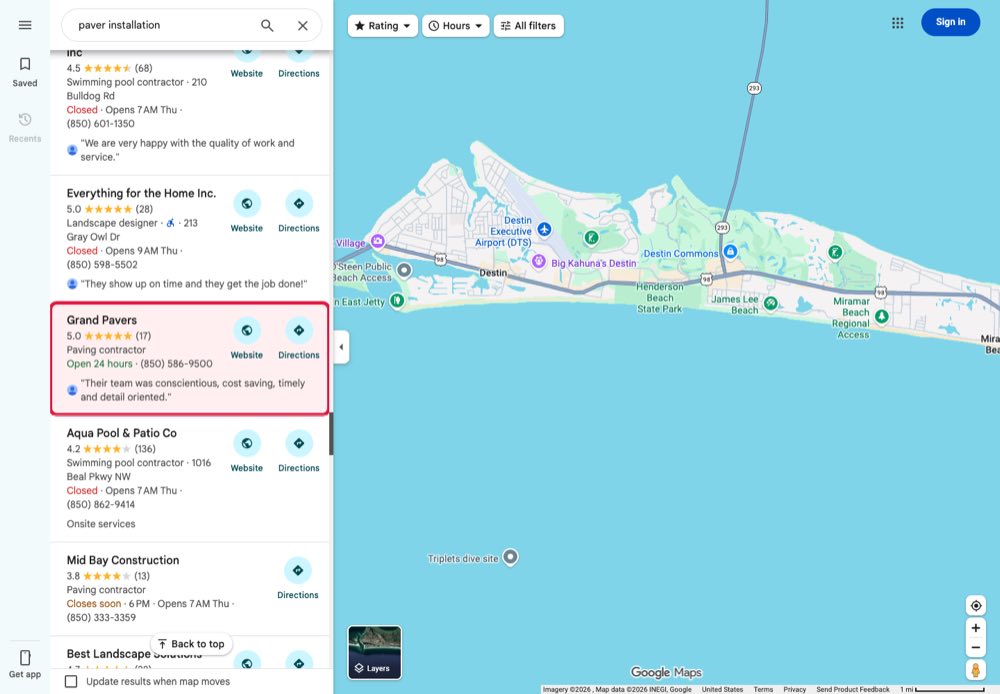Click the results list scrollbar
1000x694 pixels.
pos(331,434)
